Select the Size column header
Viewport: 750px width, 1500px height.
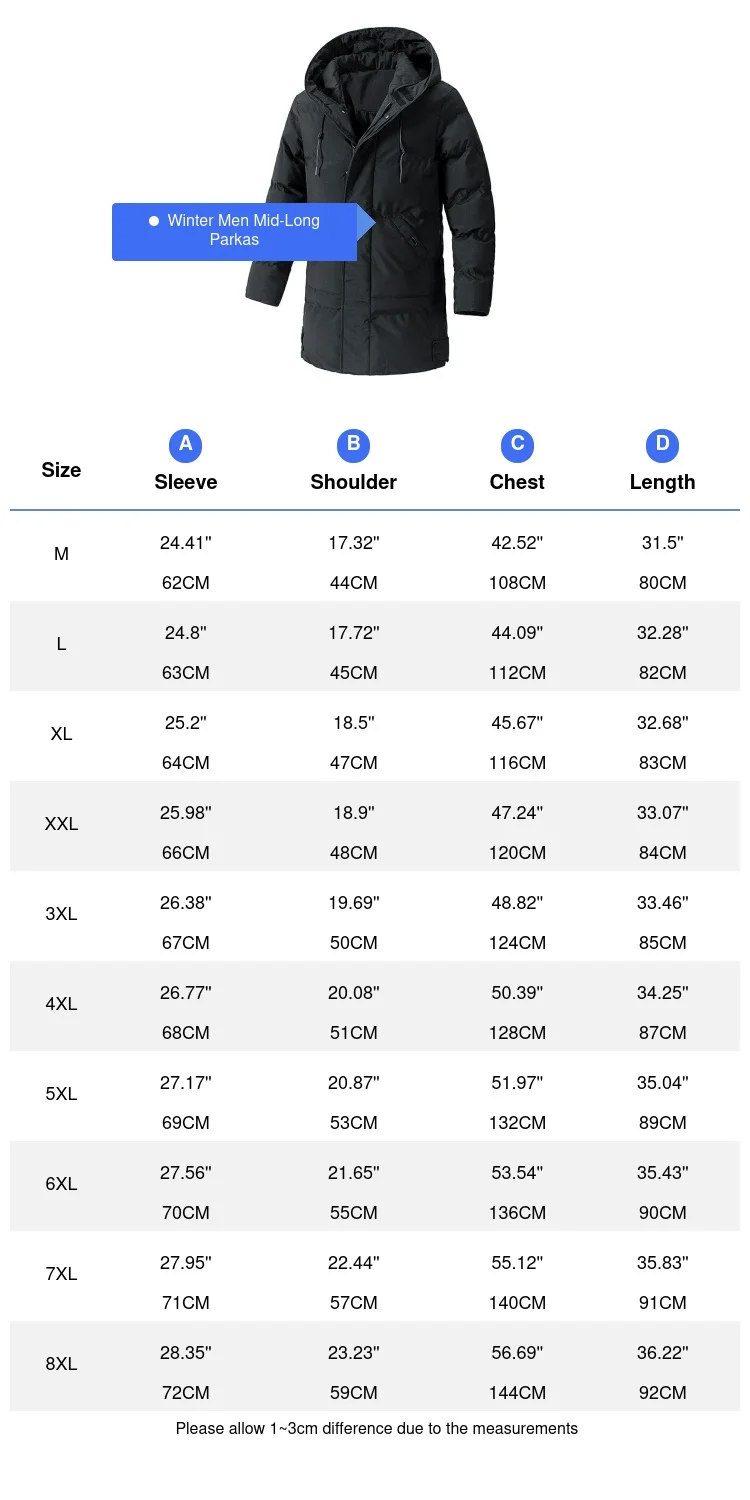[61, 470]
